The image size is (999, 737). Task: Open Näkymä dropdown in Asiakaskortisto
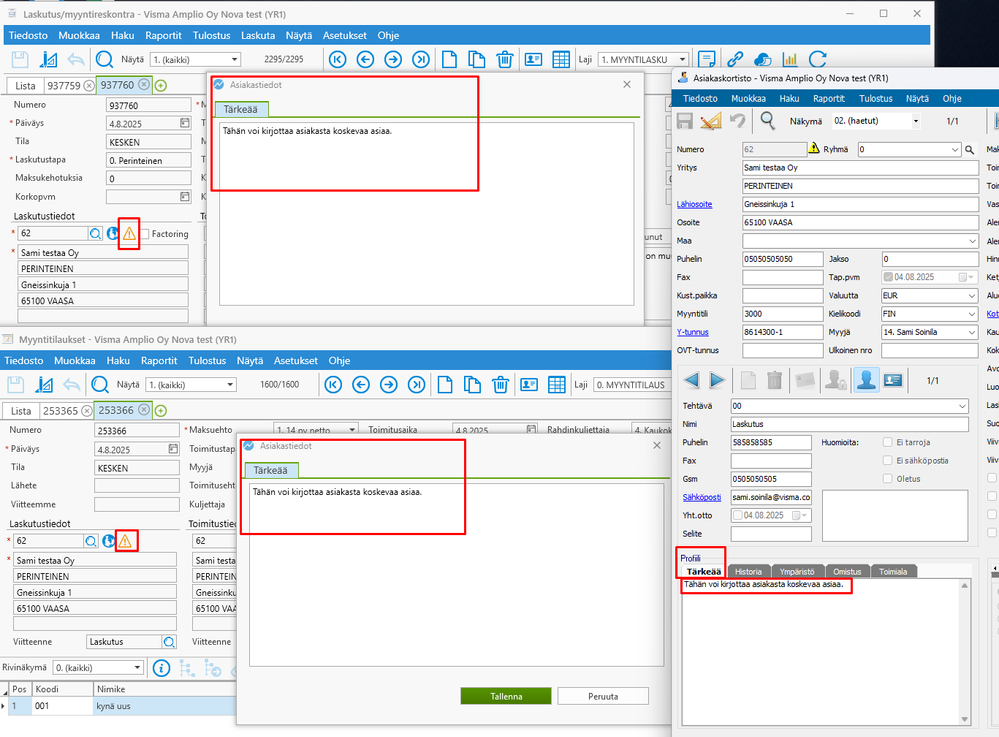pos(916,121)
